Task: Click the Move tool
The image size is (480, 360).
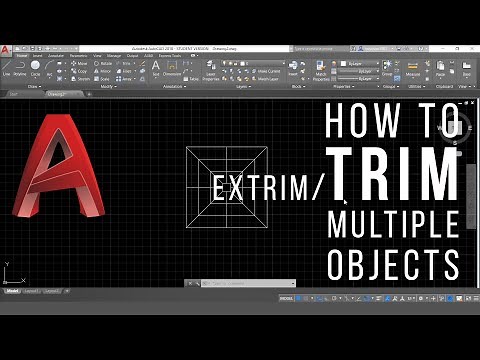Action: 79,63
